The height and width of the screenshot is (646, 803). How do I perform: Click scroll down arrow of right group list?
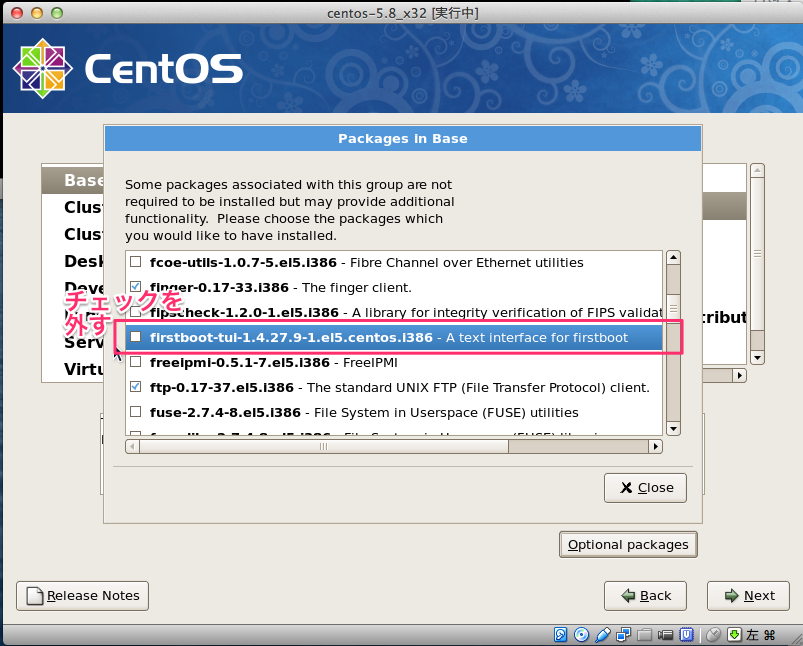click(x=757, y=358)
